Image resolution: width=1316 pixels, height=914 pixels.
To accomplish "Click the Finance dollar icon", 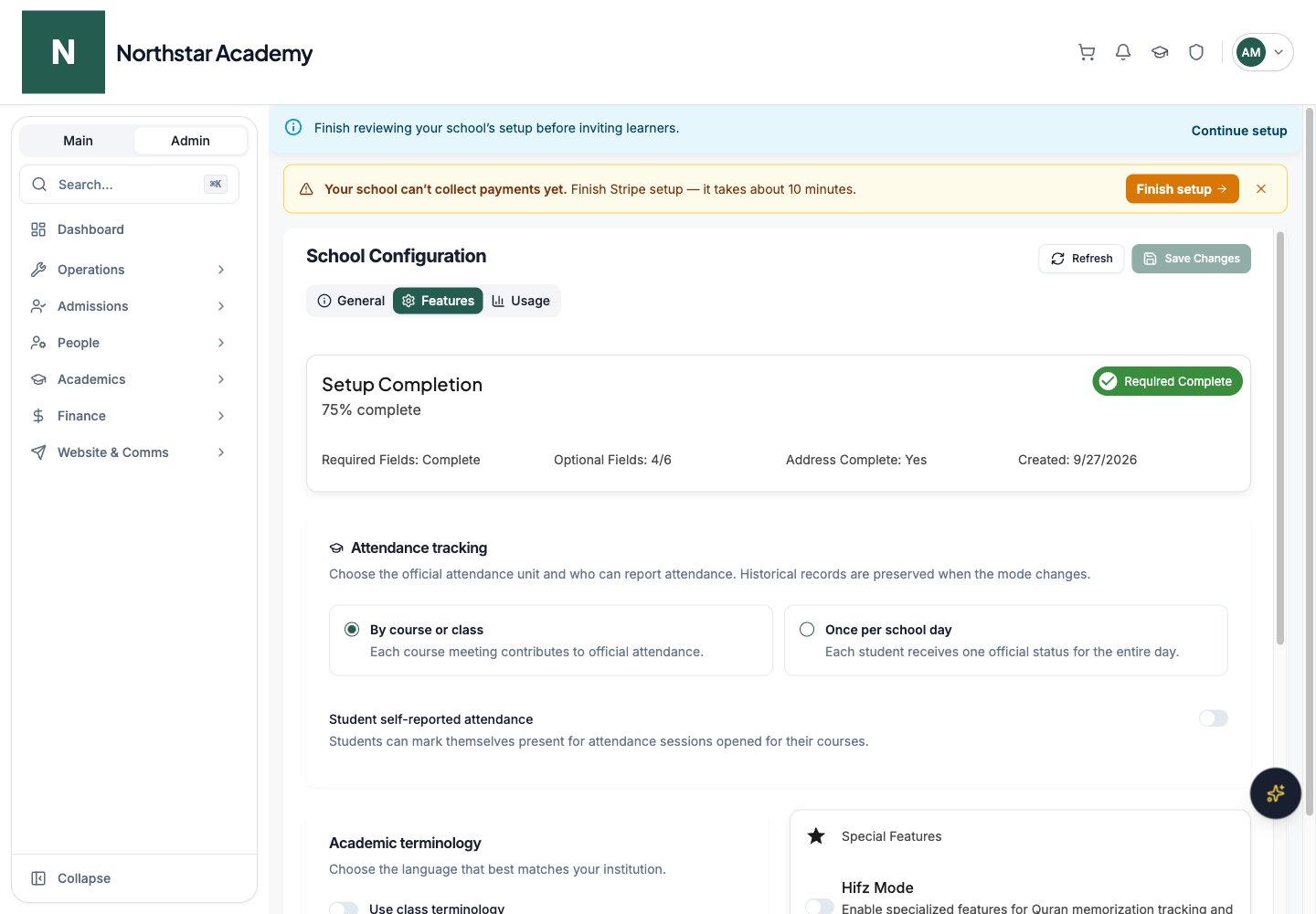I will tap(38, 416).
